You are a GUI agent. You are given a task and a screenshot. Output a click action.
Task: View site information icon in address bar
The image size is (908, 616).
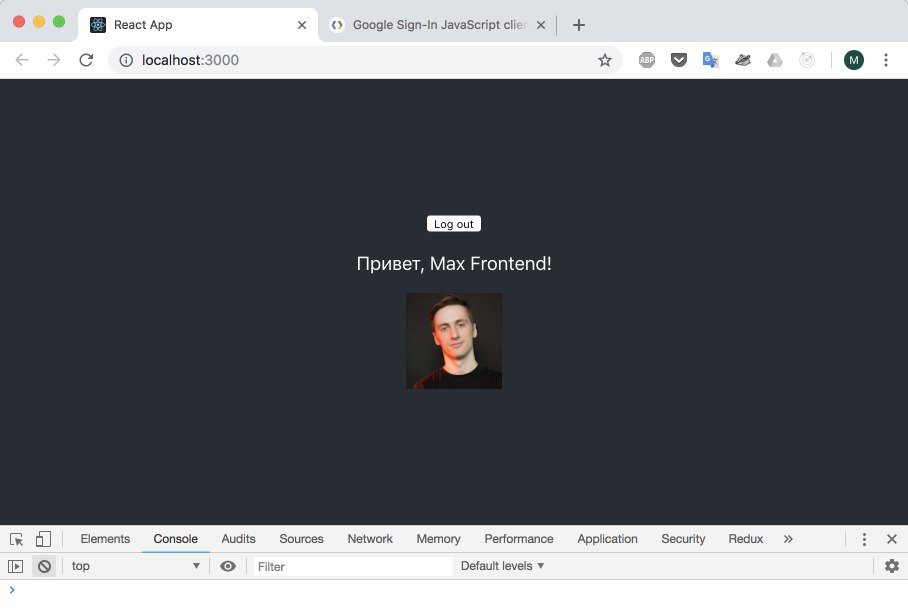point(126,60)
